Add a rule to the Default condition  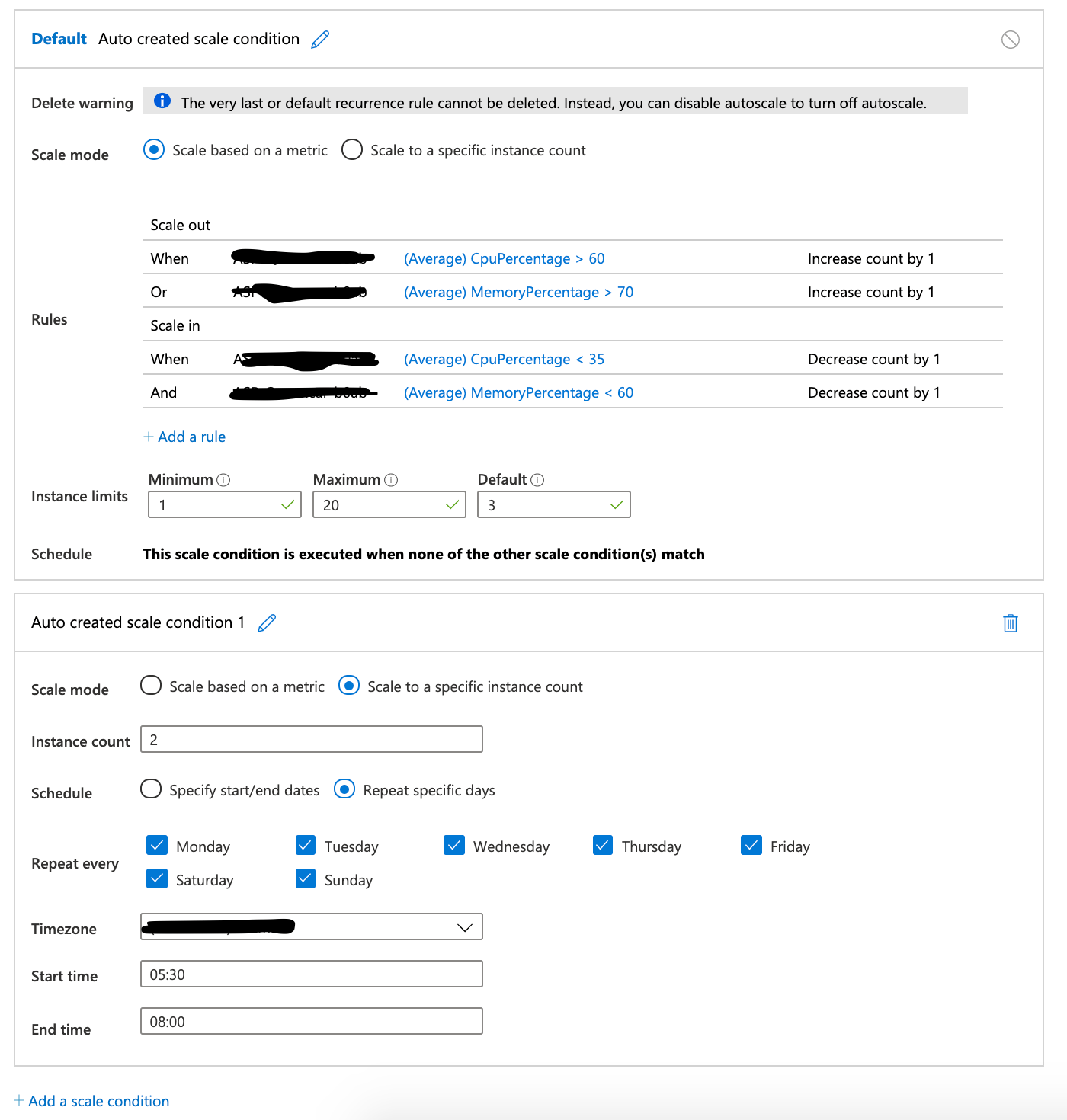click(x=184, y=436)
